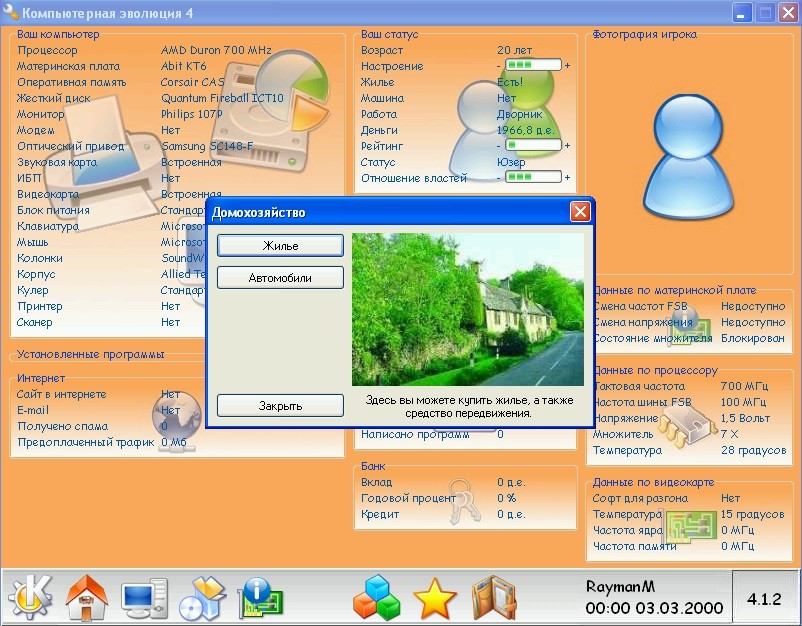
Task: Click the Philips 107P monitor value
Action: [x=192, y=114]
